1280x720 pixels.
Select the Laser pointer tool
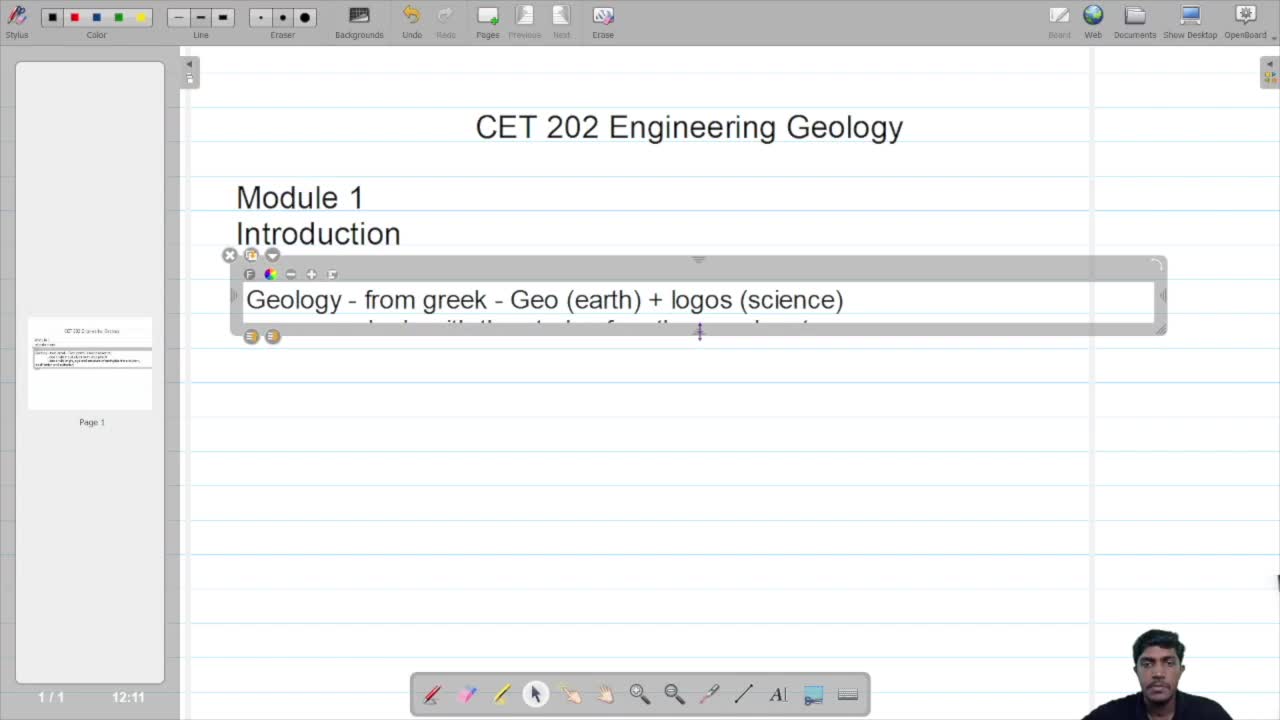click(x=709, y=694)
